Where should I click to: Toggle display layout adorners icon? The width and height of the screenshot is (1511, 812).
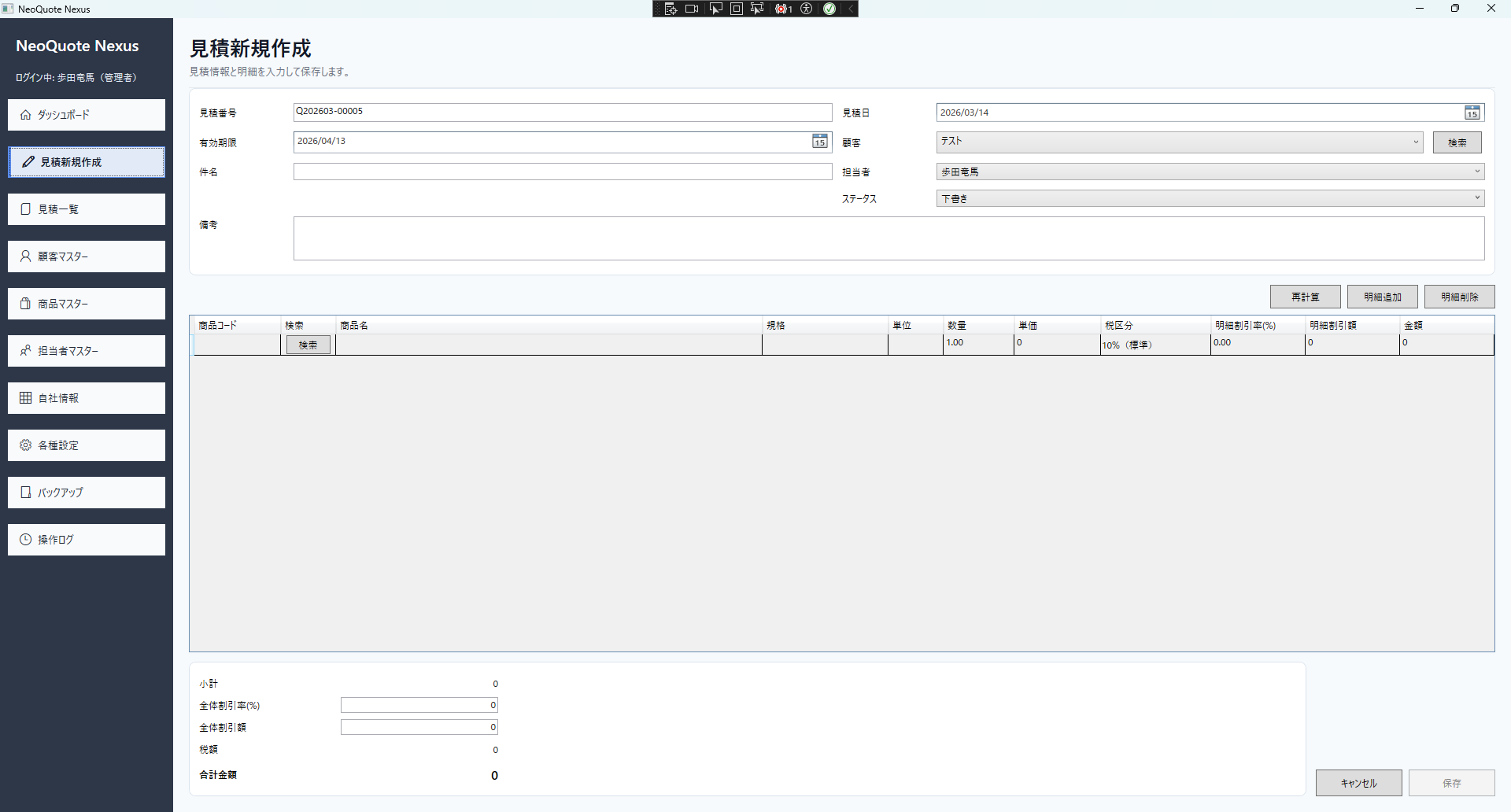point(737,9)
